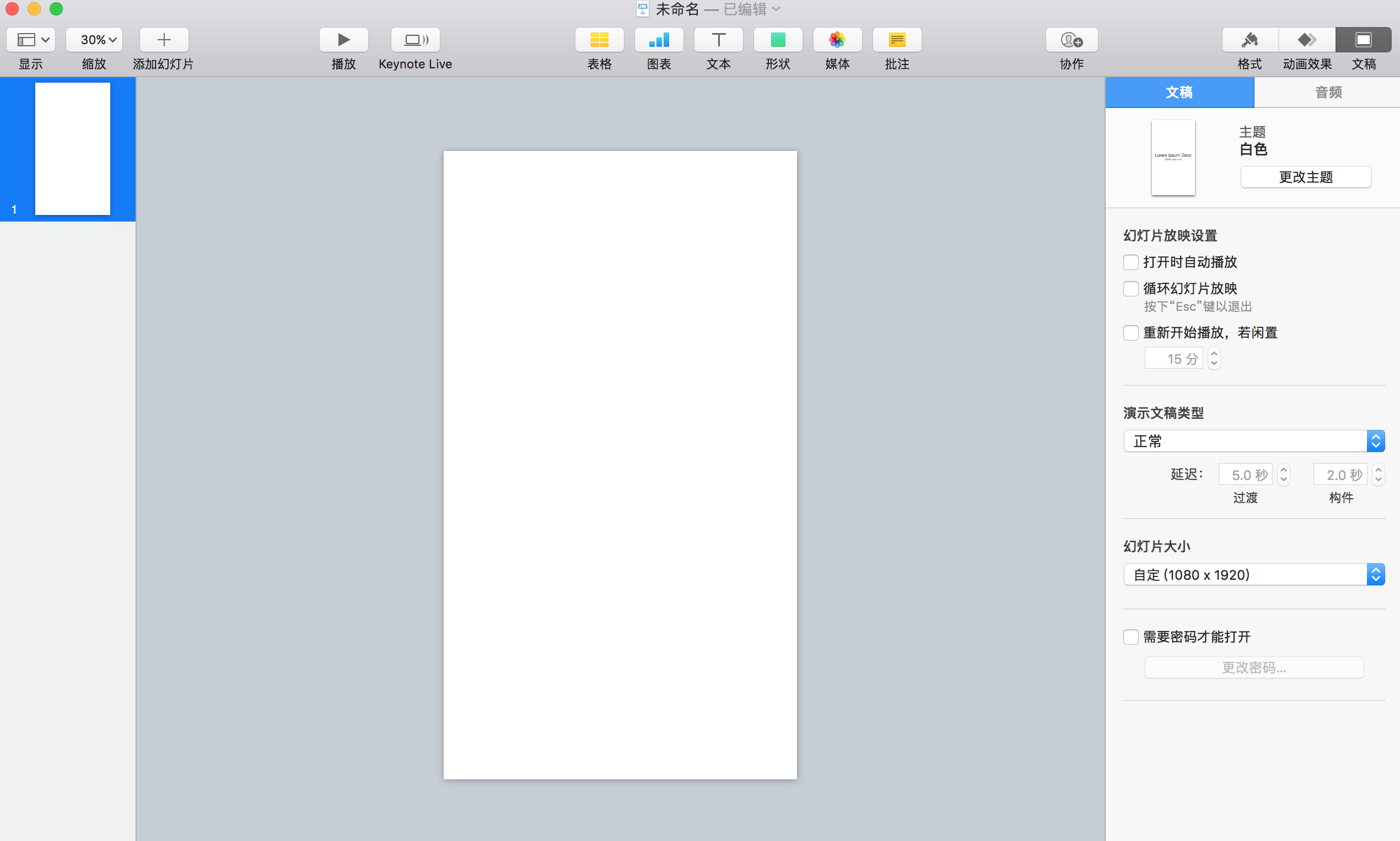The height and width of the screenshot is (841, 1400).
Task: Open the 格式 format inspector
Action: 1250,40
